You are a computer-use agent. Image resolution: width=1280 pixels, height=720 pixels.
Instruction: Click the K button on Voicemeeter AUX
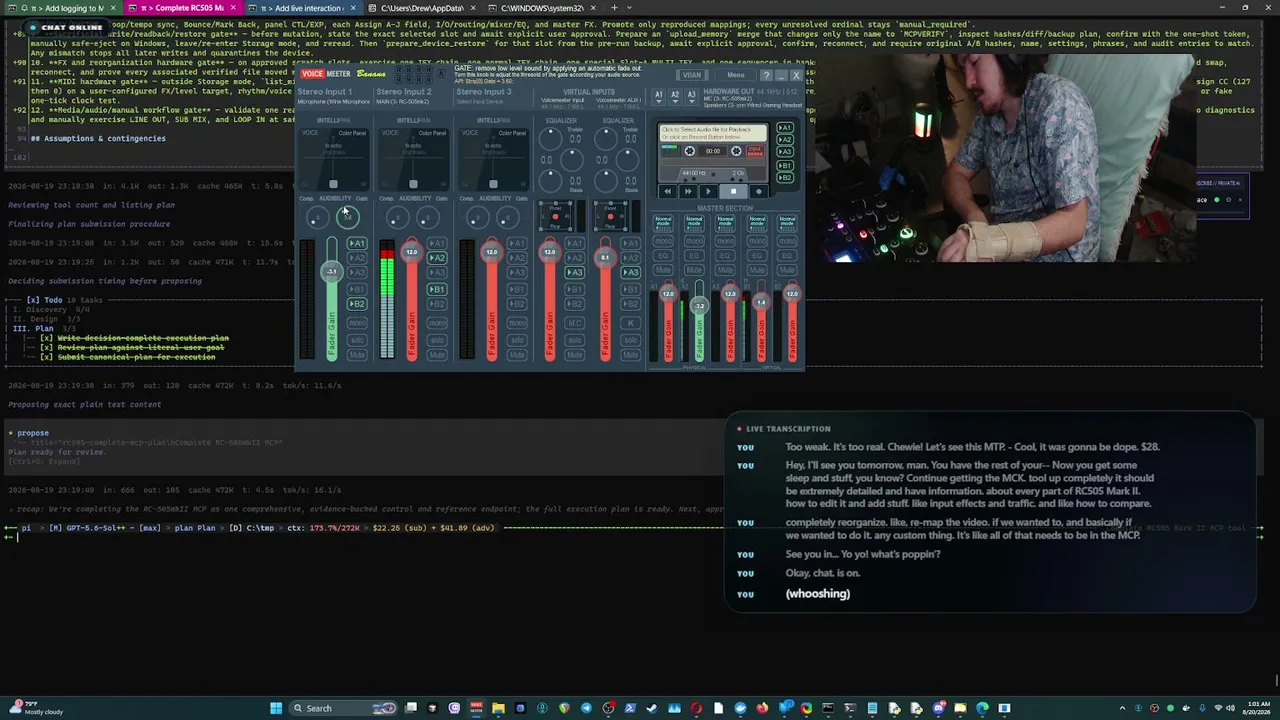[x=630, y=323]
